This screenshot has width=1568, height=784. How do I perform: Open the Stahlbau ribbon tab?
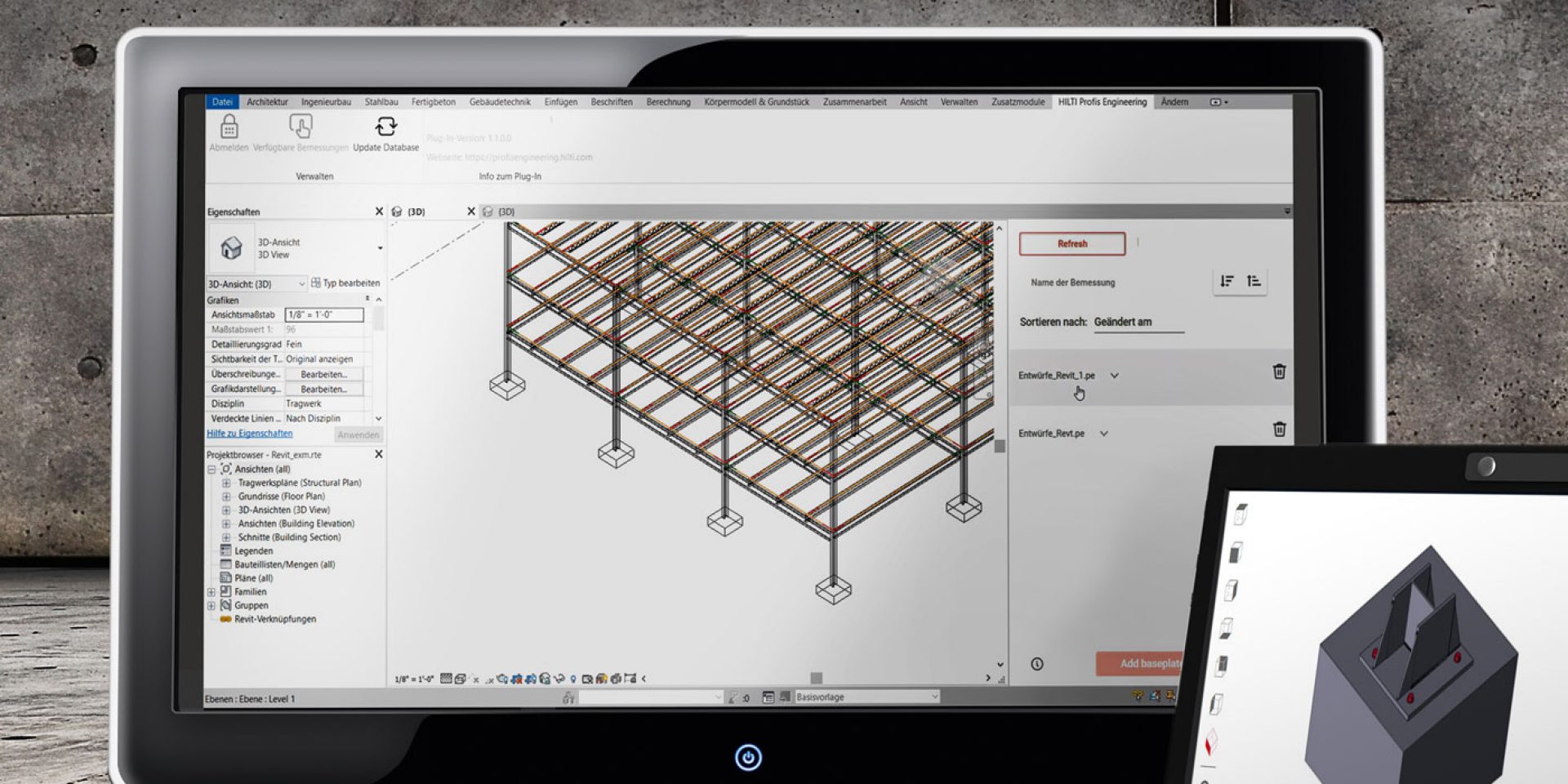(x=381, y=102)
